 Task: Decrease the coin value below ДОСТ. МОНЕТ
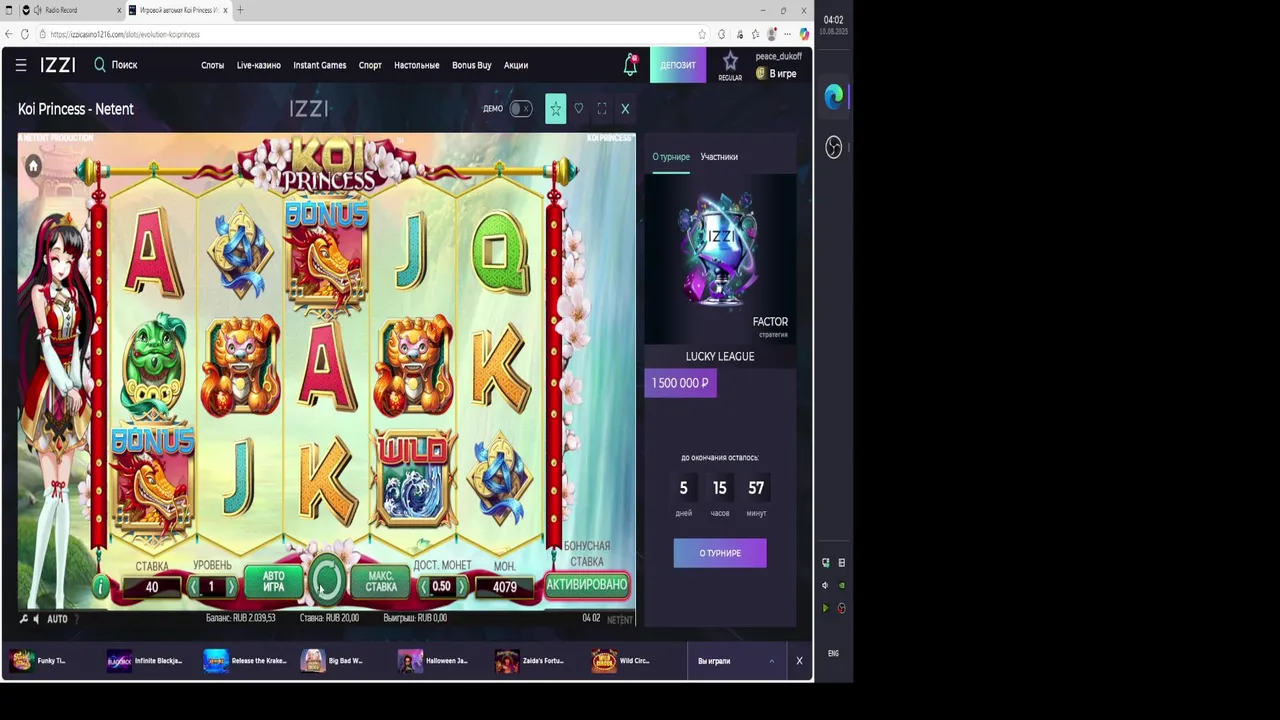point(422,587)
